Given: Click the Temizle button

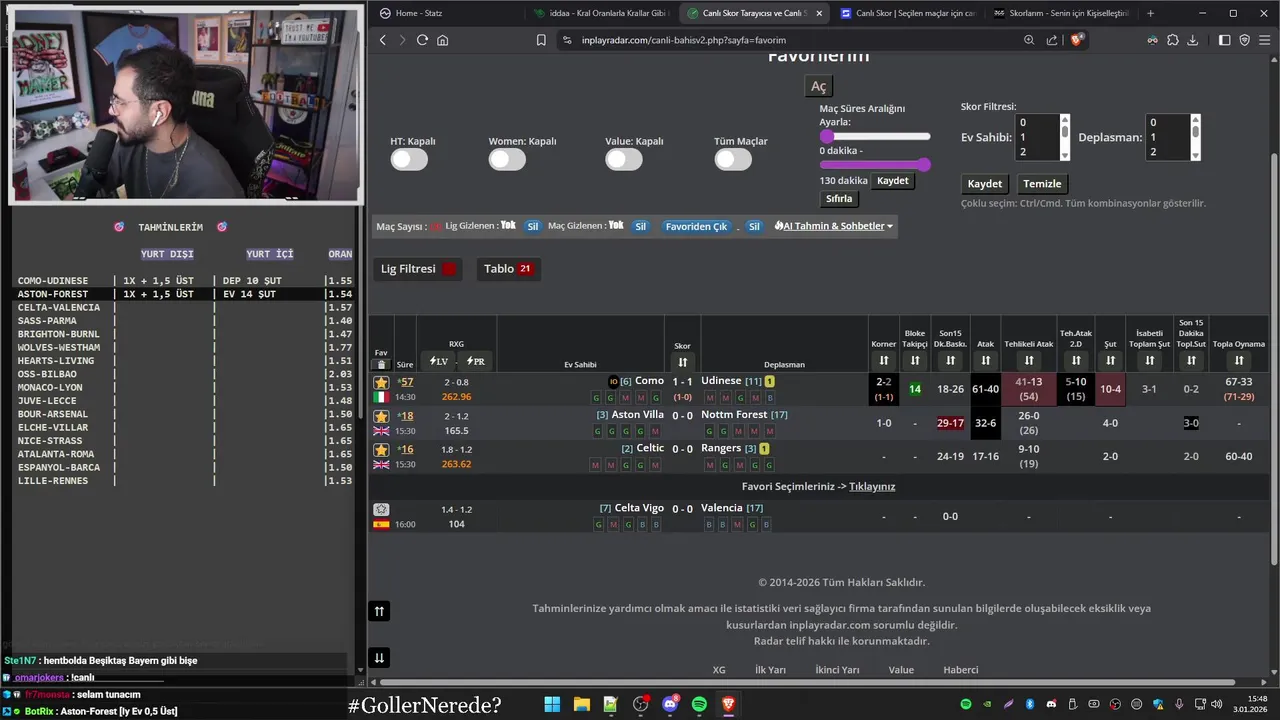Looking at the screenshot, I should pos(1042,184).
